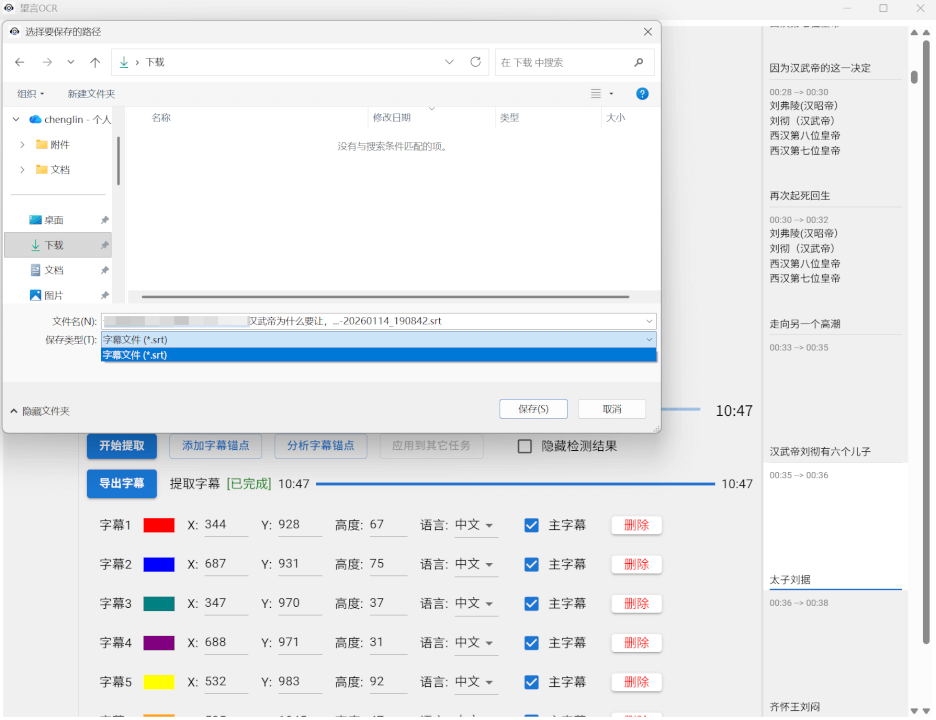Open the address bar path dropdown
Screen dimensions: 936x720
450,62
